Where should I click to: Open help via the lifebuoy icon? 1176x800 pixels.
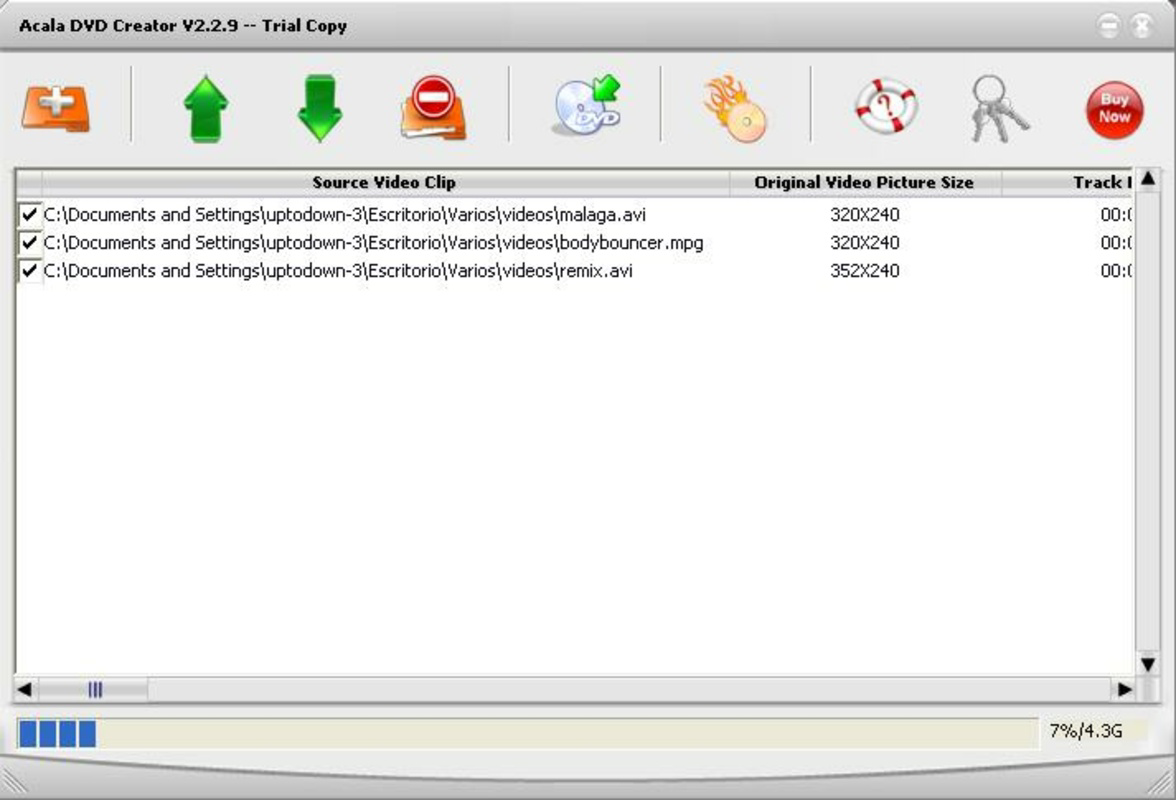(x=886, y=106)
